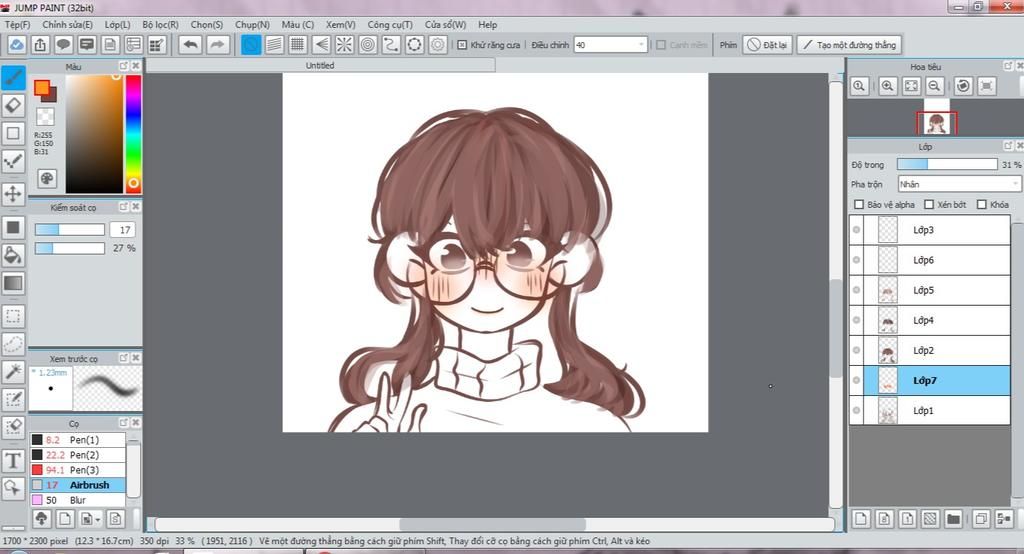Enable the vanishing point snap guide

point(321,45)
